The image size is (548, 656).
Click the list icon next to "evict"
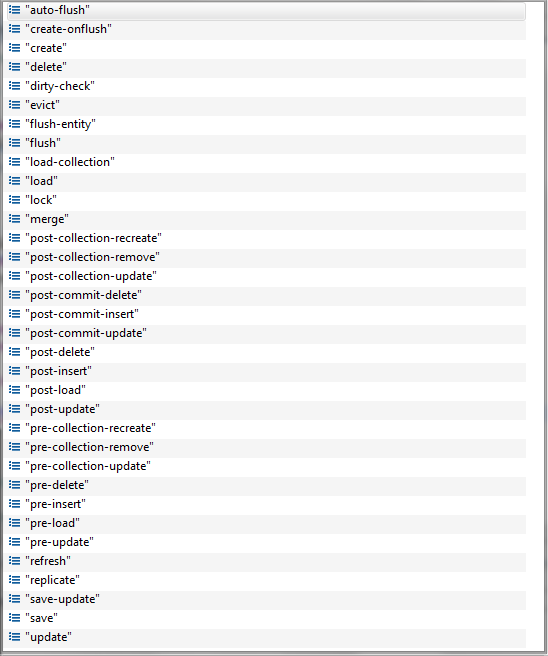15,105
